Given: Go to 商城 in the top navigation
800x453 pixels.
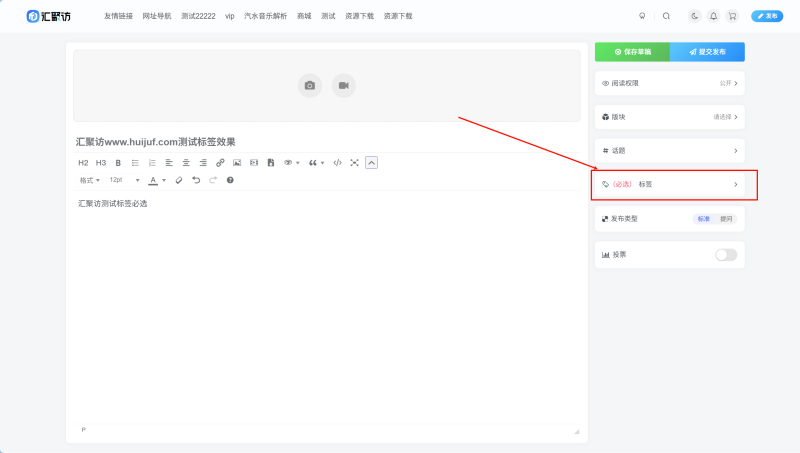Looking at the screenshot, I should tap(304, 17).
